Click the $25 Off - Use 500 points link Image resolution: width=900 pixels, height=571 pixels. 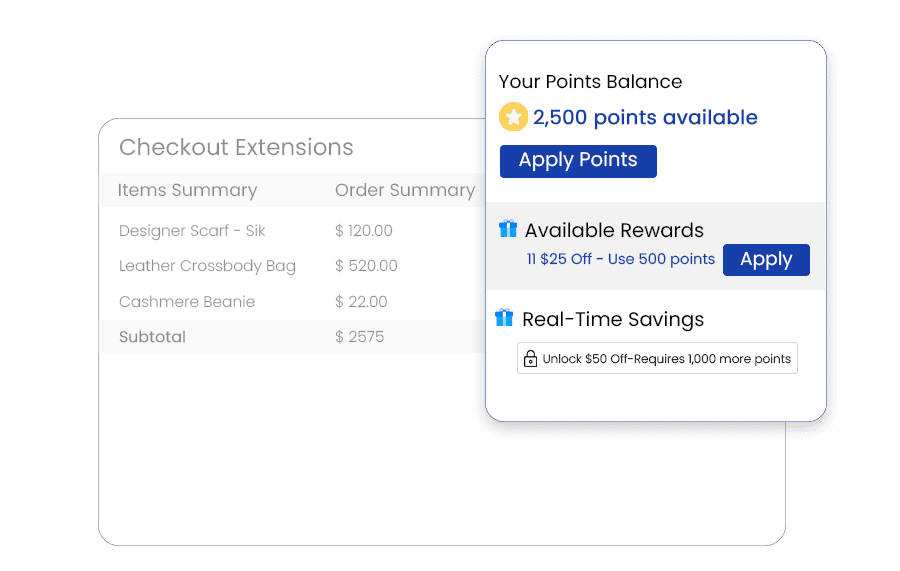pyautogui.click(x=621, y=260)
